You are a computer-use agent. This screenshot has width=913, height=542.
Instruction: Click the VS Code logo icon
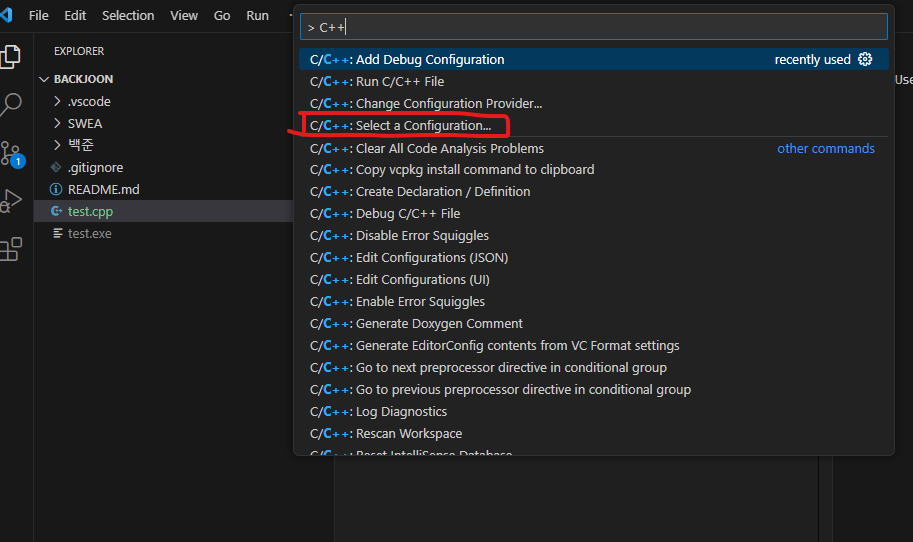pos(6,15)
